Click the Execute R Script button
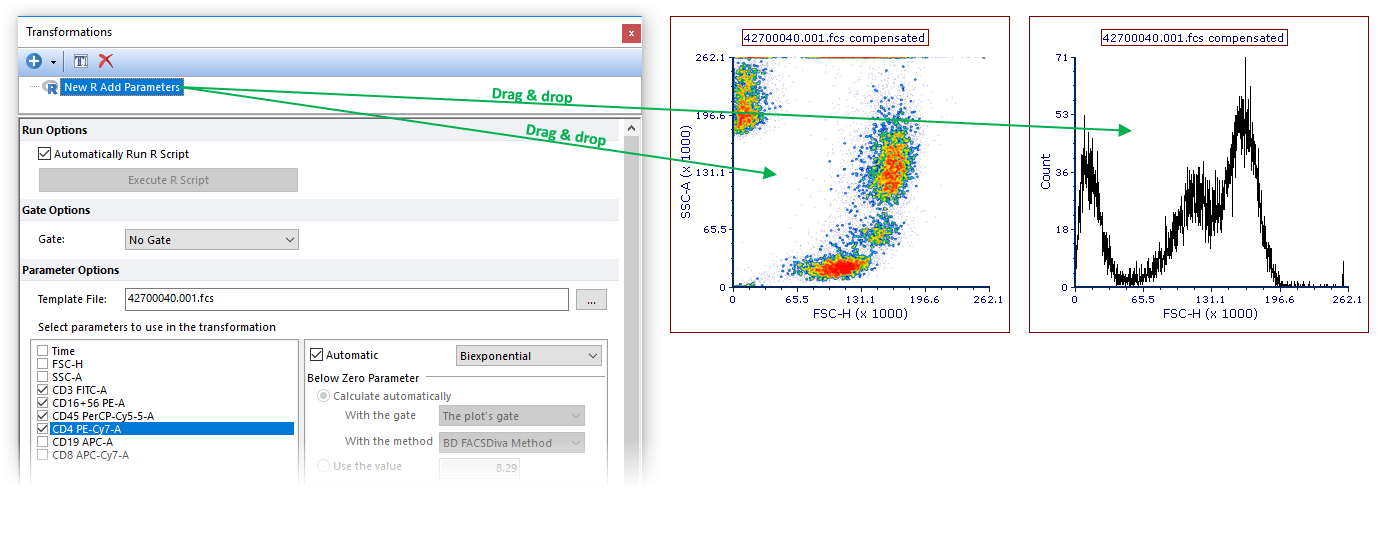The image size is (1378, 538). [x=168, y=180]
